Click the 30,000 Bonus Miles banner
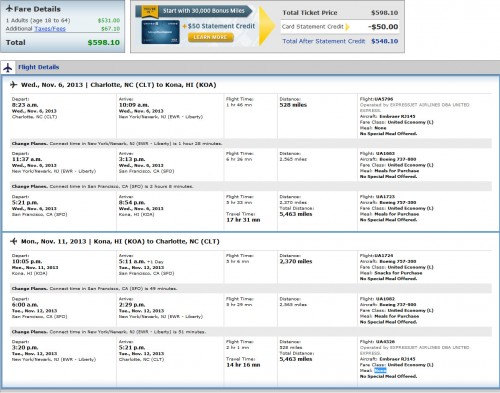 coord(194,11)
